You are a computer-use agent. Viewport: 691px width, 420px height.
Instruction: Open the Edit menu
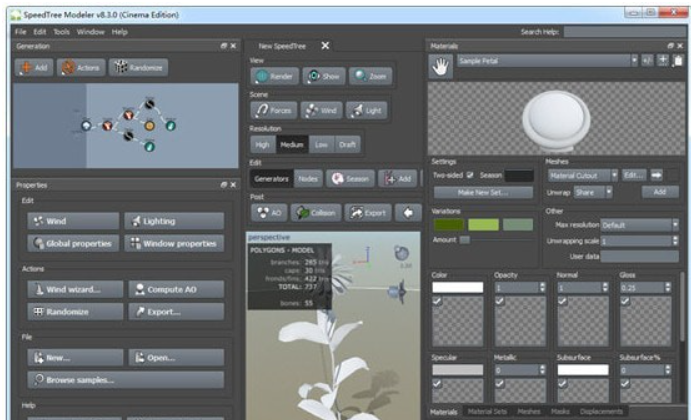coord(40,32)
